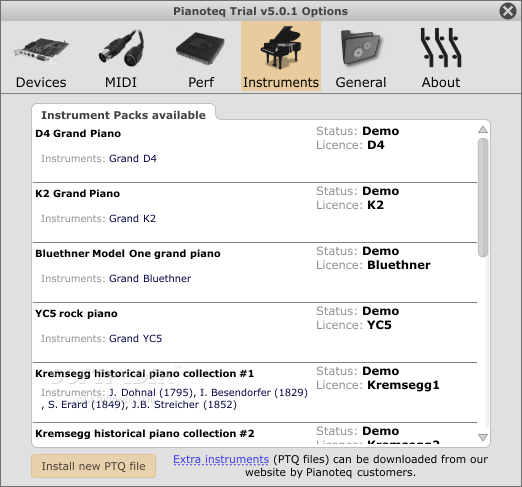Click Demo status of Bluethner Model One
The width and height of the screenshot is (522, 487).
click(381, 251)
